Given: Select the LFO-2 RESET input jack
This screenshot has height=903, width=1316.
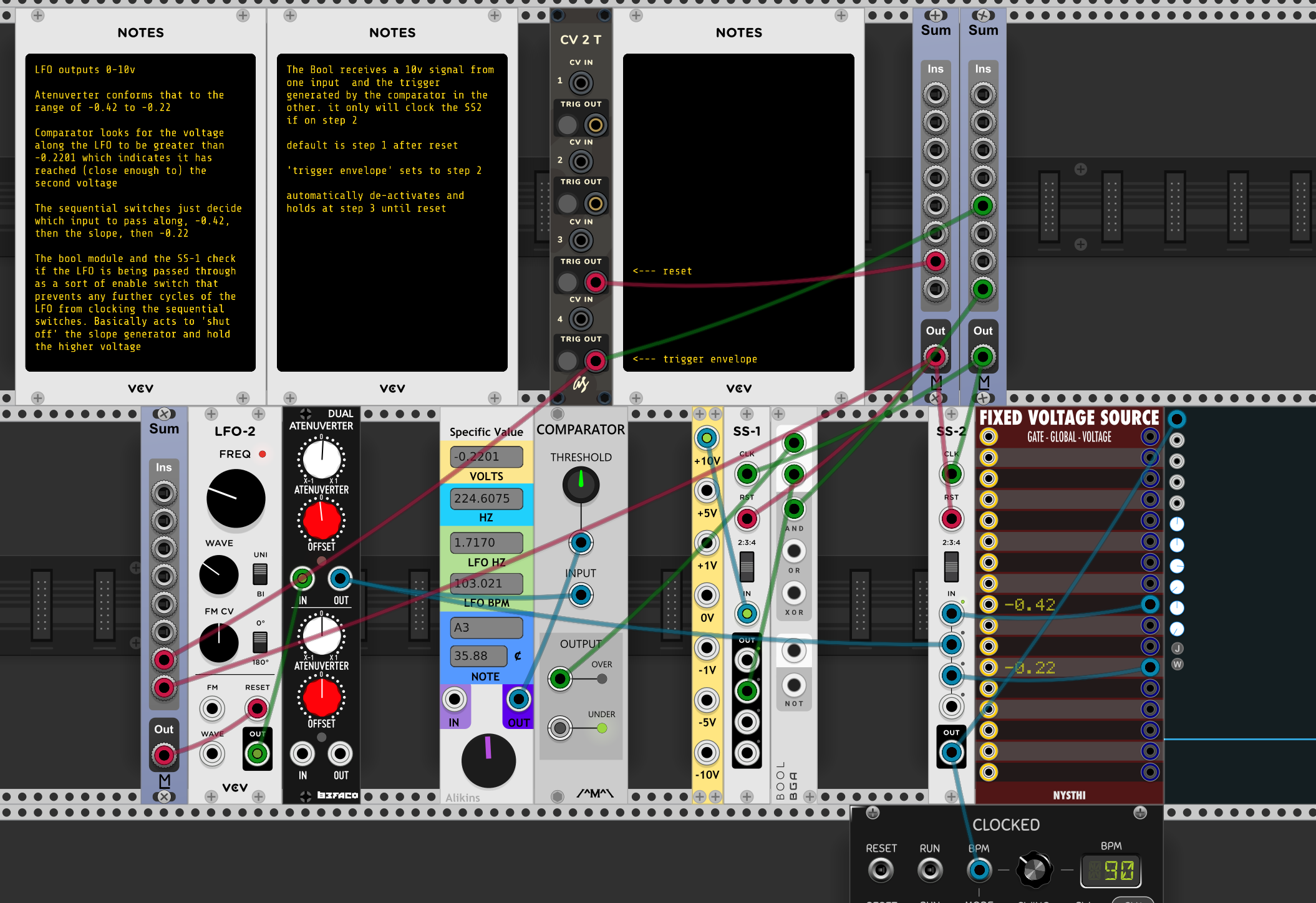Looking at the screenshot, I should pos(257,709).
